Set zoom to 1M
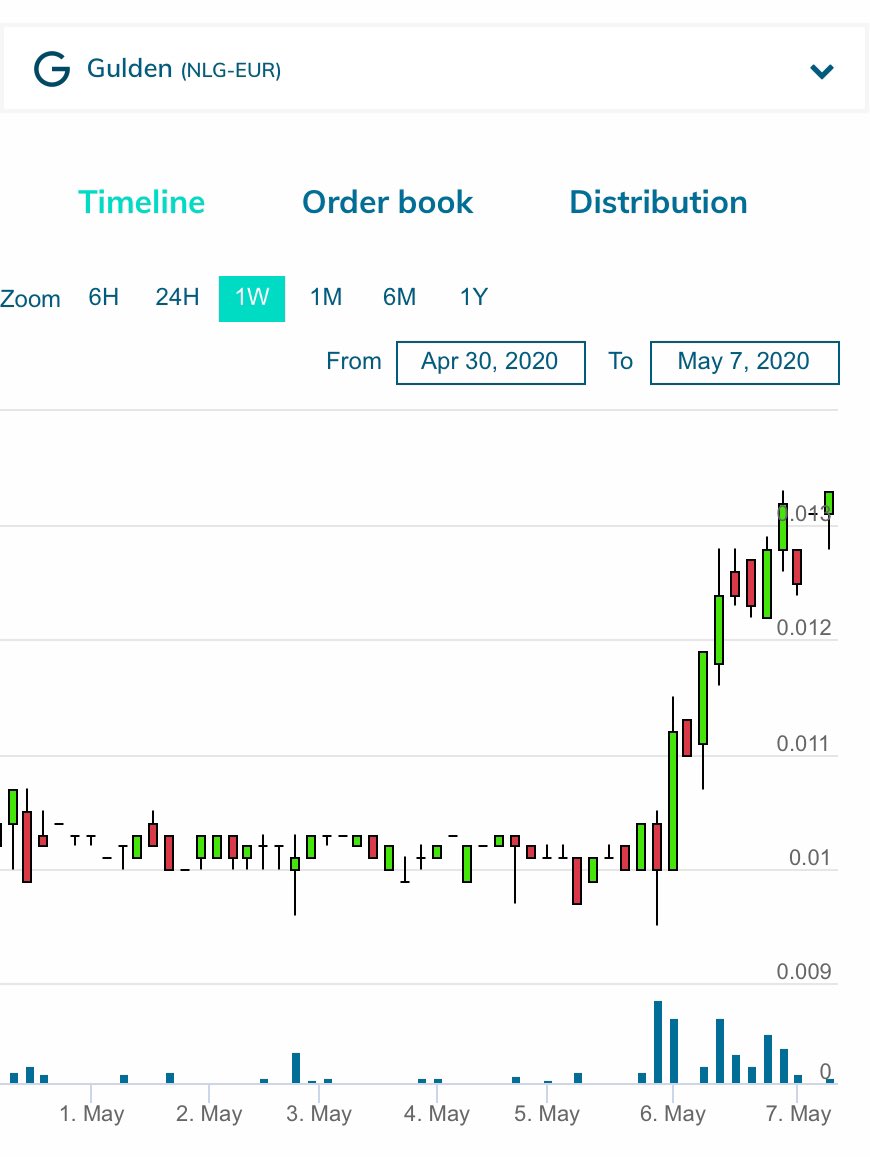This screenshot has height=1157, width=870. point(325,297)
